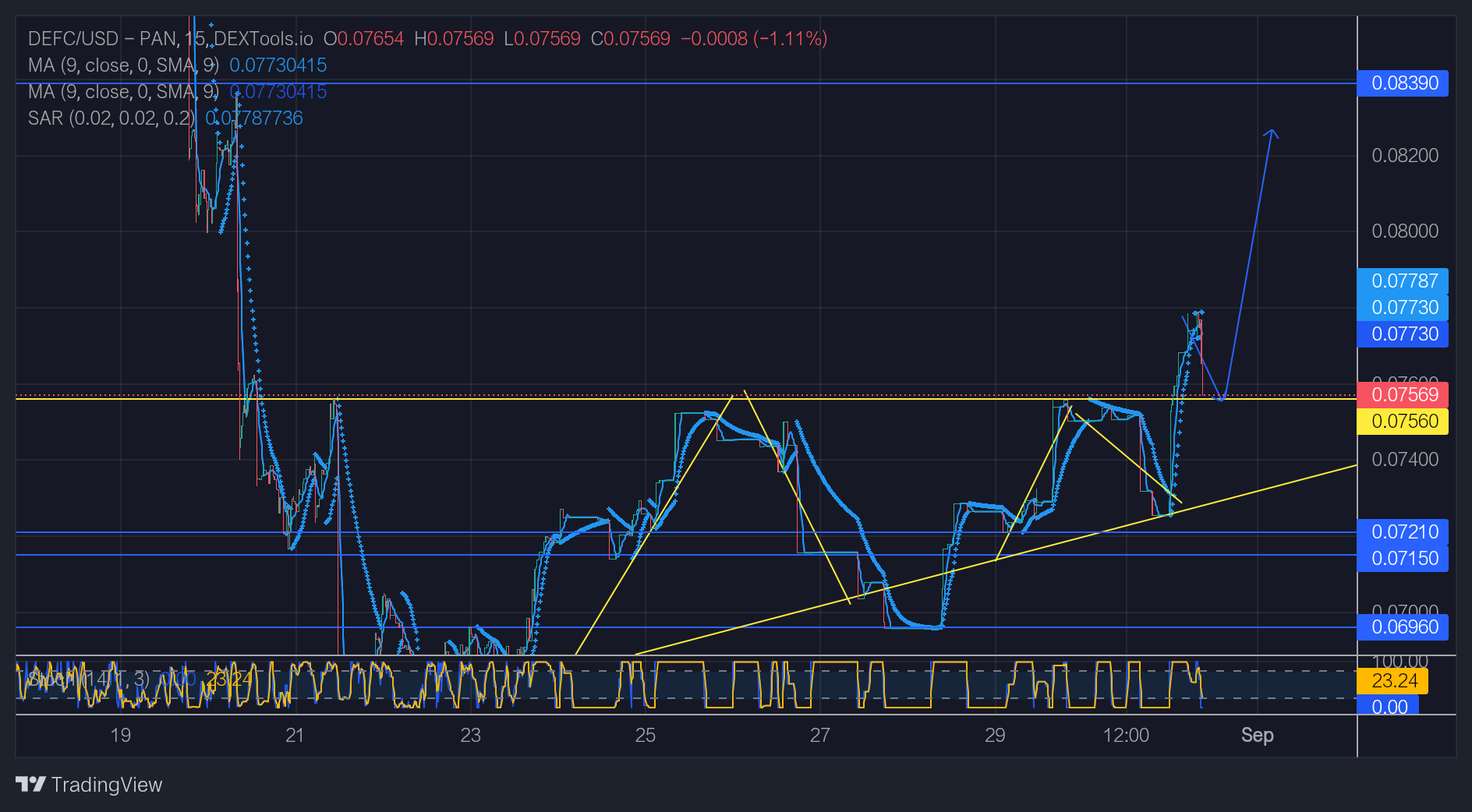Viewport: 1472px width, 812px height.
Task: Click the 0.07150 horizontal line label
Action: pos(1403,559)
